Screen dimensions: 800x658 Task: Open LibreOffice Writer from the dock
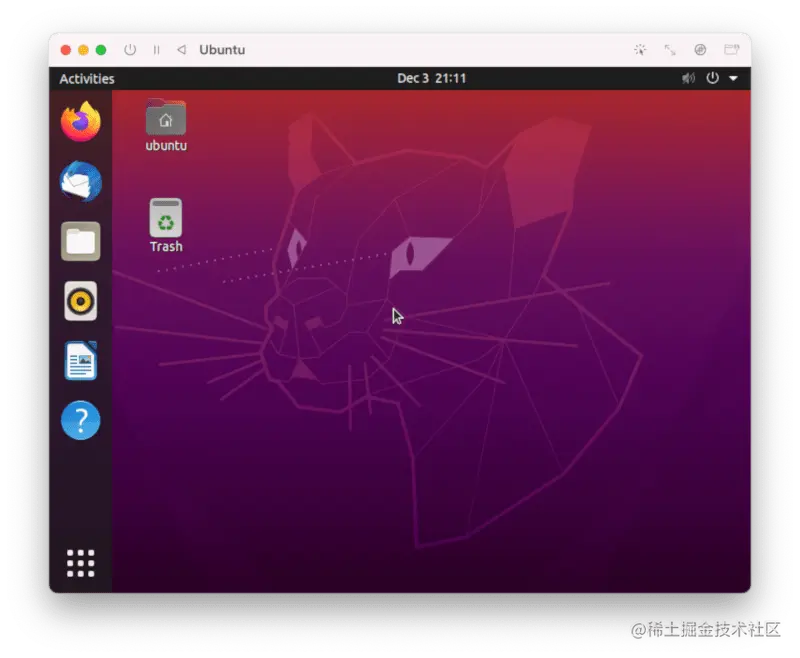click(81, 361)
